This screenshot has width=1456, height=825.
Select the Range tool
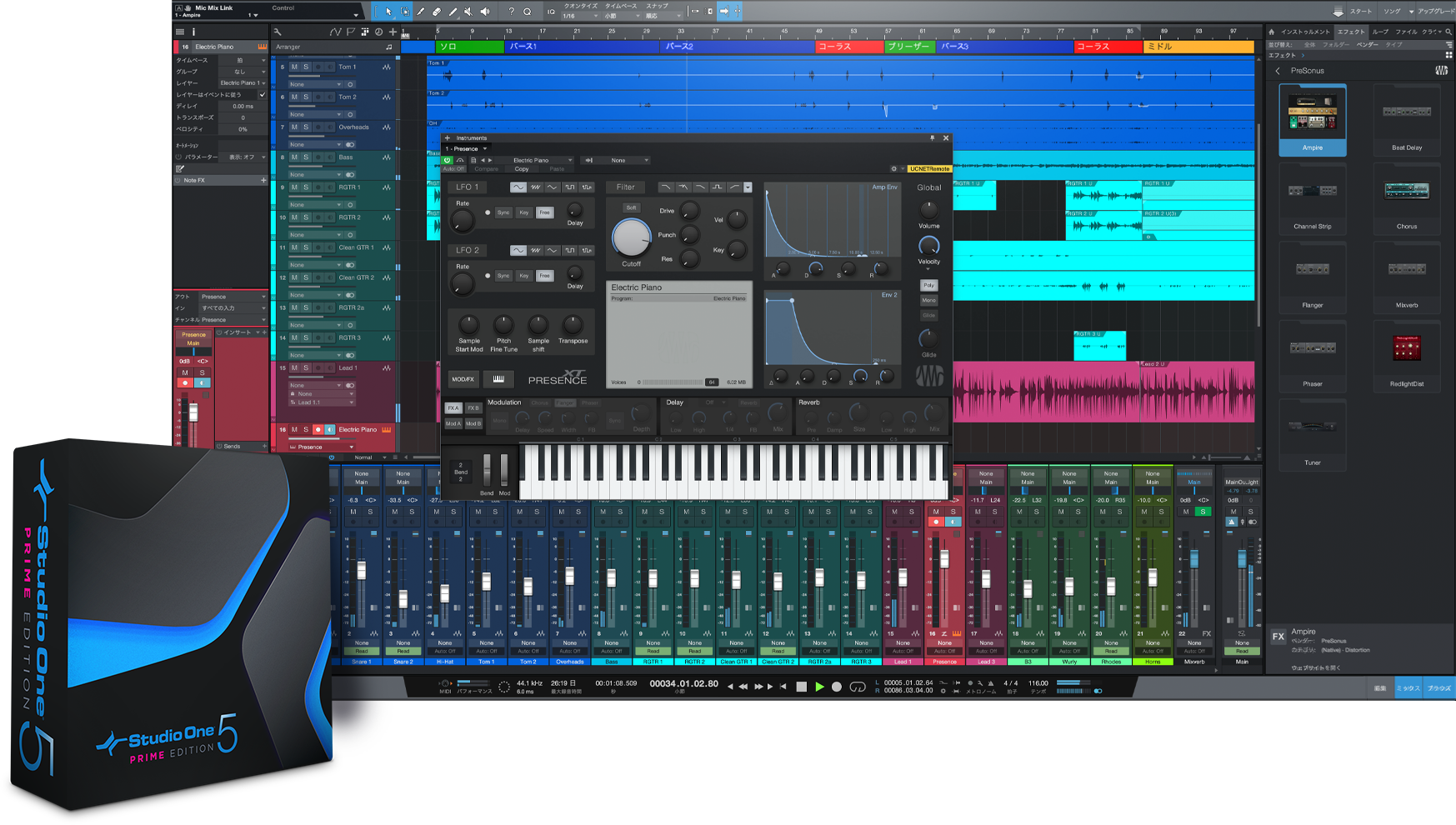(x=405, y=12)
